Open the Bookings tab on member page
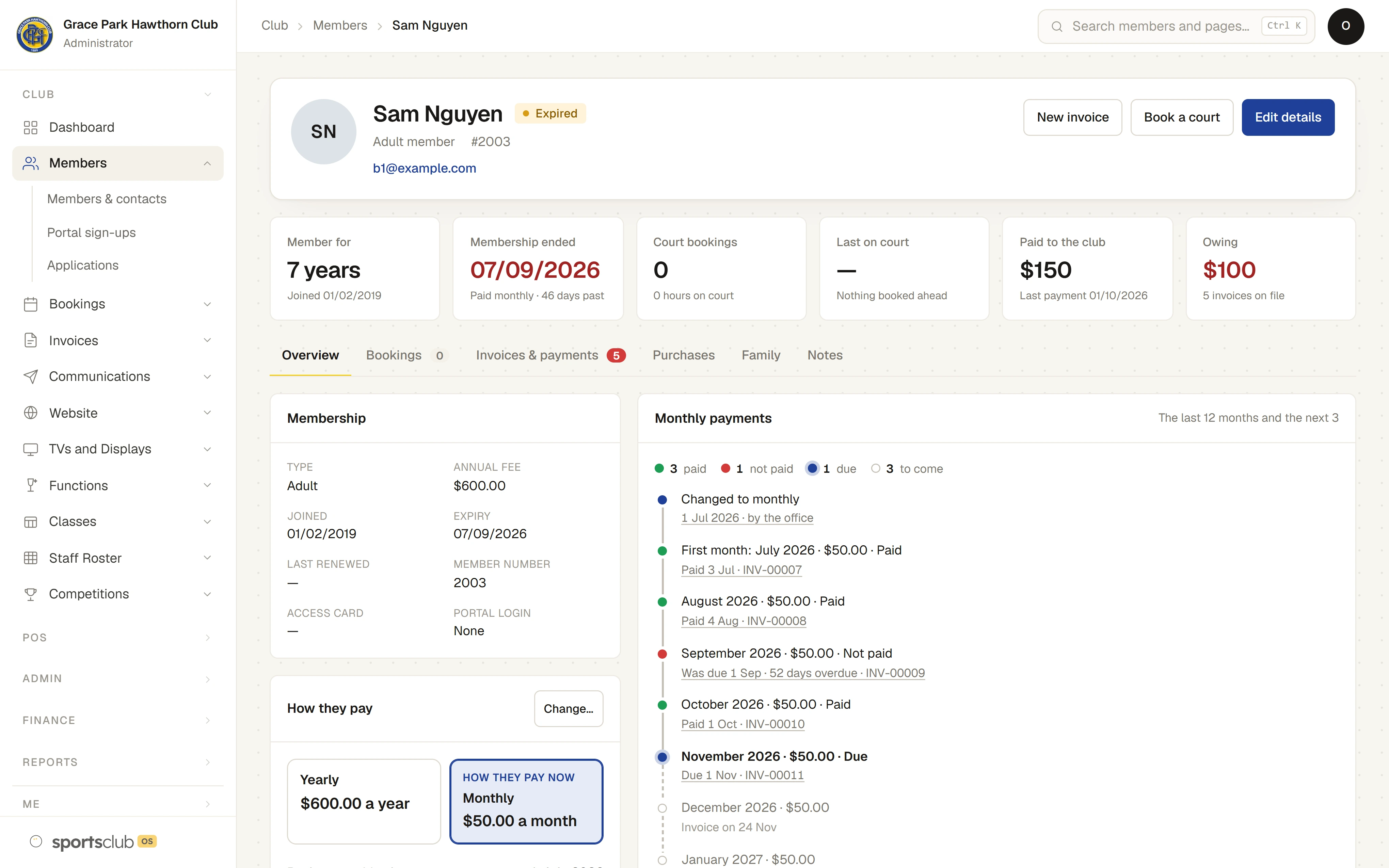 pos(407,355)
